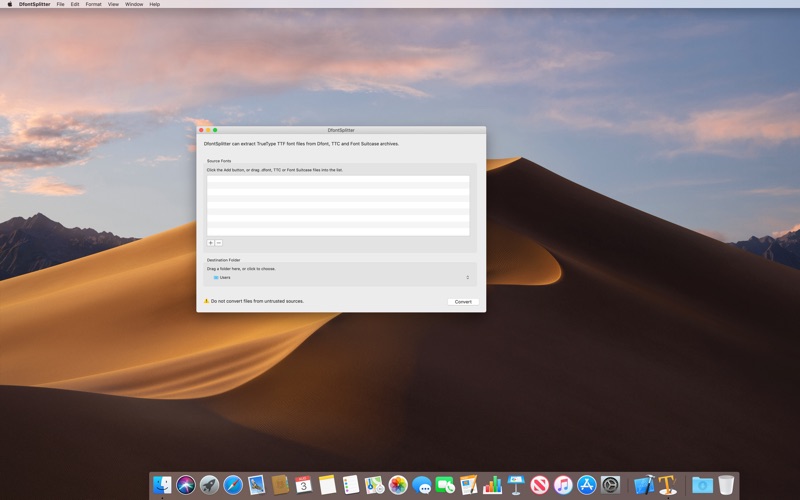
Task: Click inside the empty Source Fonts list
Action: pos(338,206)
